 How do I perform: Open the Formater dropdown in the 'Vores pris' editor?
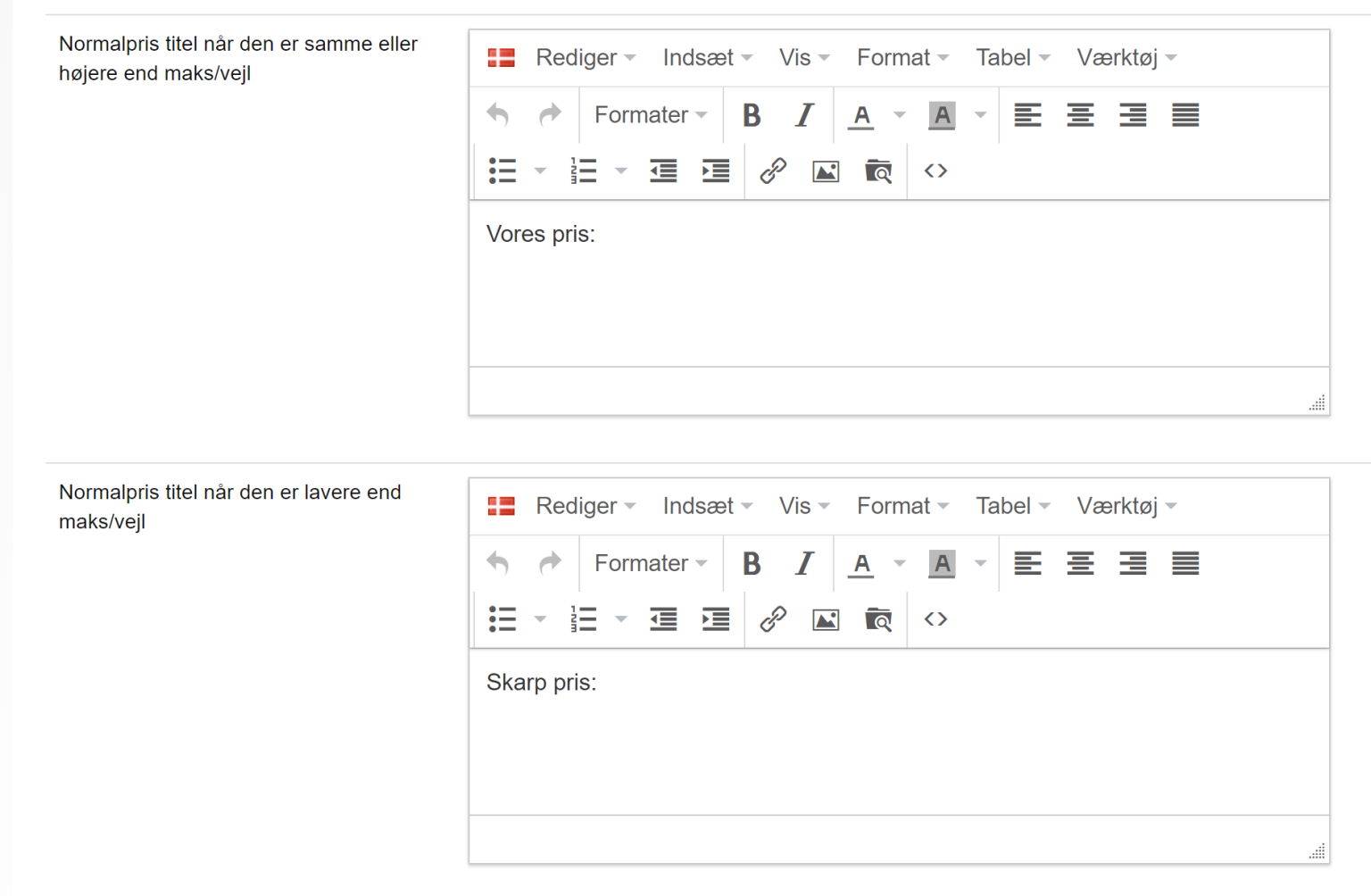click(651, 115)
